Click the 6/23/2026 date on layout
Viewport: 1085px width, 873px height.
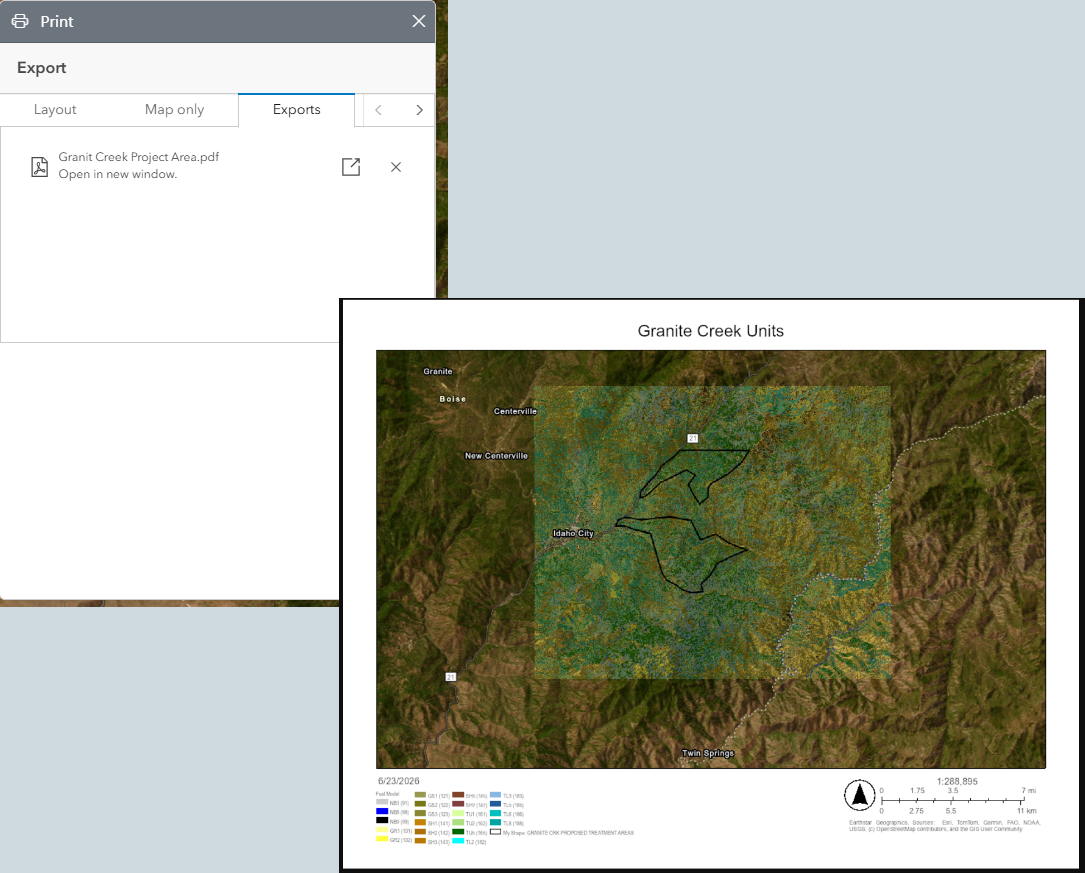(399, 781)
